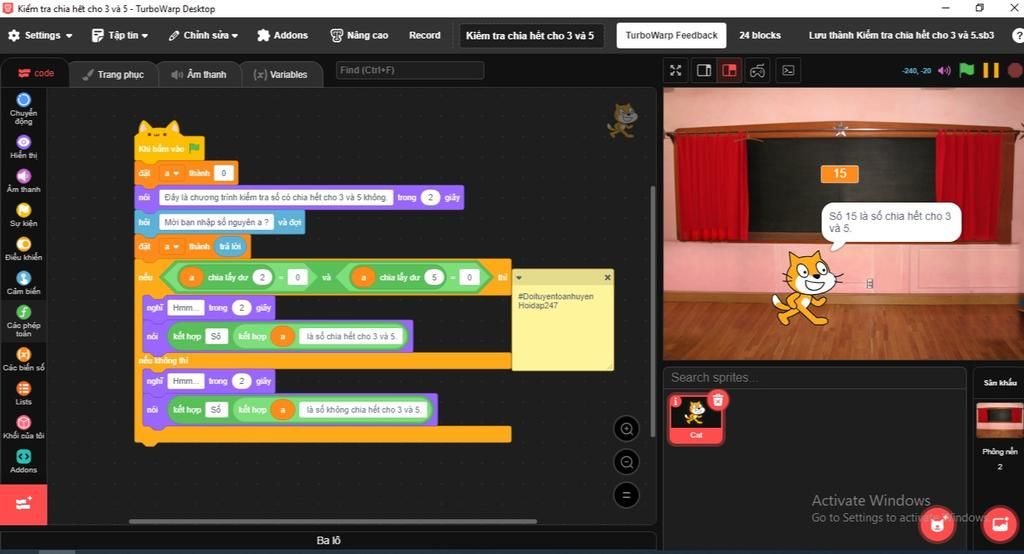
Task: Open the Hiển thị block category
Action: point(24,146)
